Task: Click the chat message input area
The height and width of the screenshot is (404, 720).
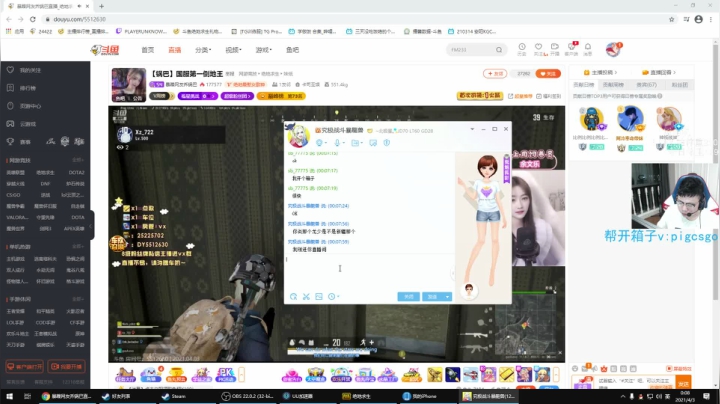Action: coord(369,272)
